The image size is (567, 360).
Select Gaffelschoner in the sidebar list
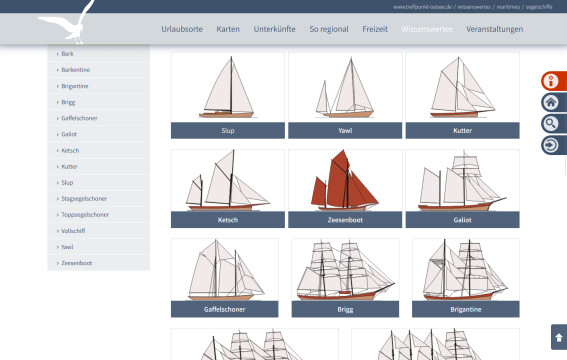click(x=99, y=118)
